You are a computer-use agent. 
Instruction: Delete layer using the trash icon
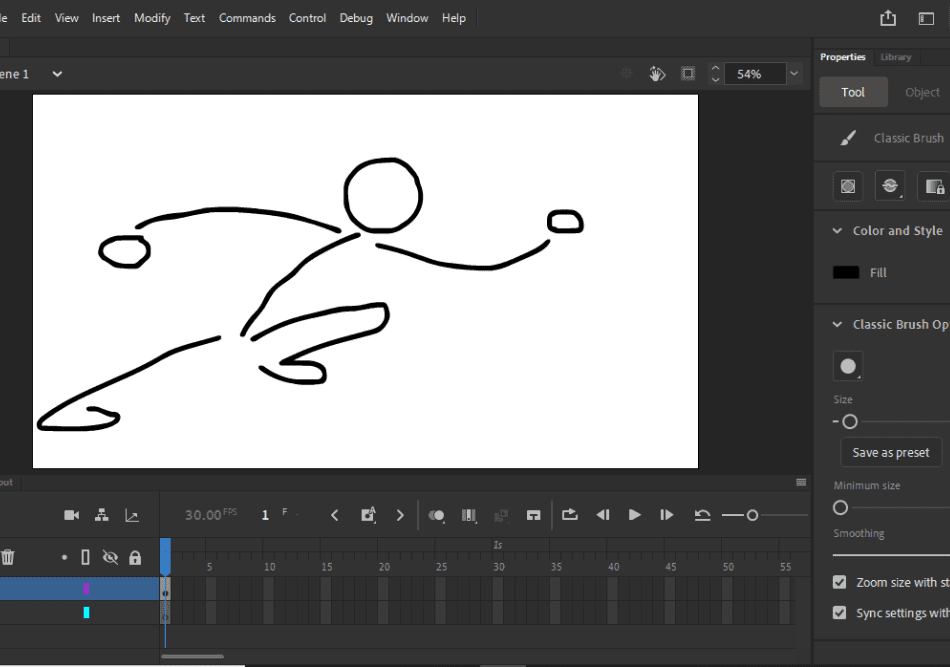(8, 558)
